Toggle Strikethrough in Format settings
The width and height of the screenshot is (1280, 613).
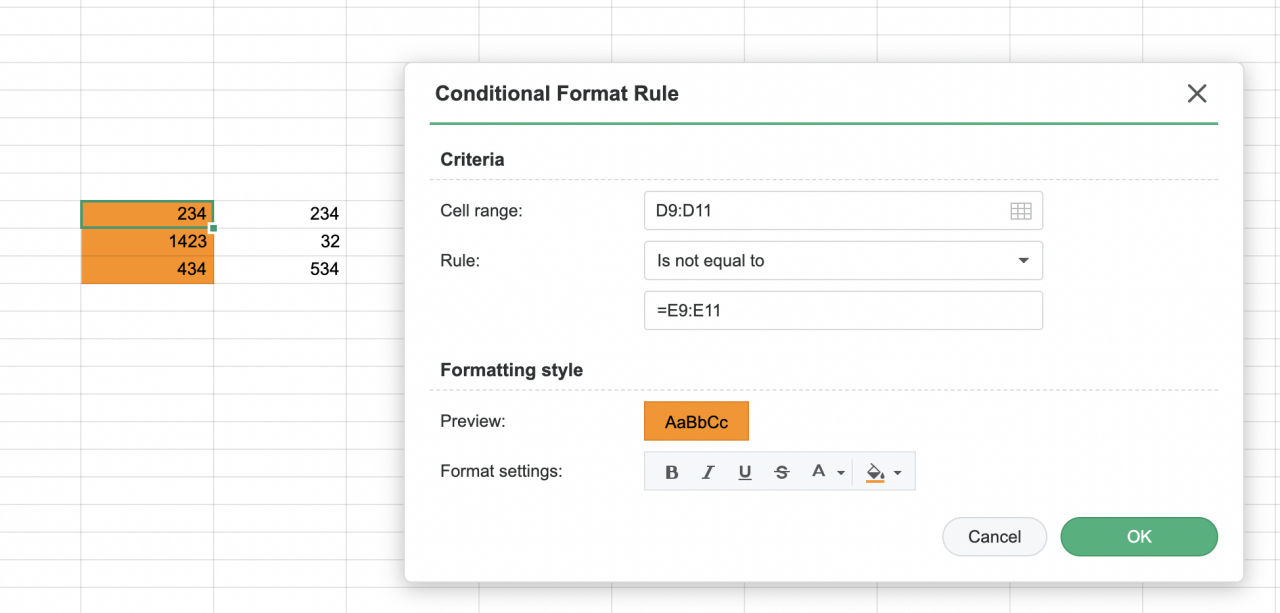782,472
